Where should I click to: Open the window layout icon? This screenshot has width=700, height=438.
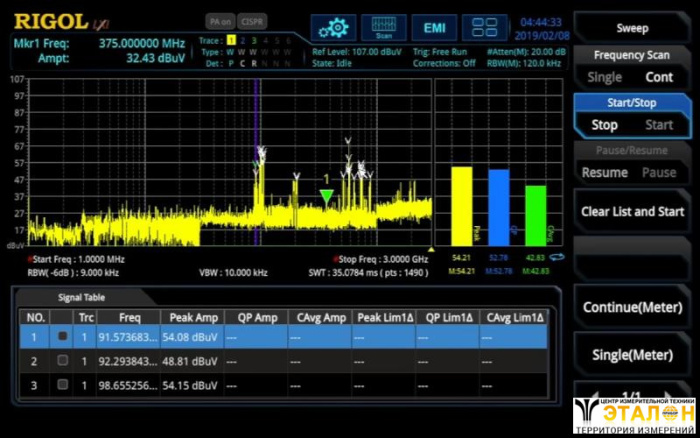coord(485,27)
